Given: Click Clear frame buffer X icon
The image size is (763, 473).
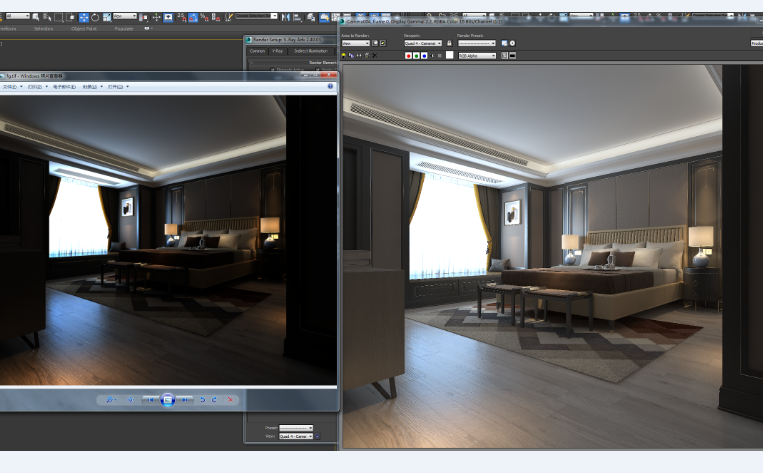Looking at the screenshot, I should 374,55.
